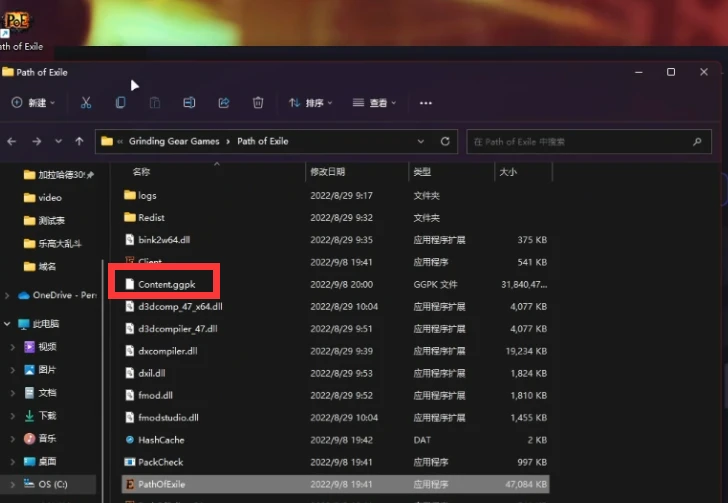Screen dimensions: 728x503
Task: Select the Client application file
Action: (x=337, y=262)
